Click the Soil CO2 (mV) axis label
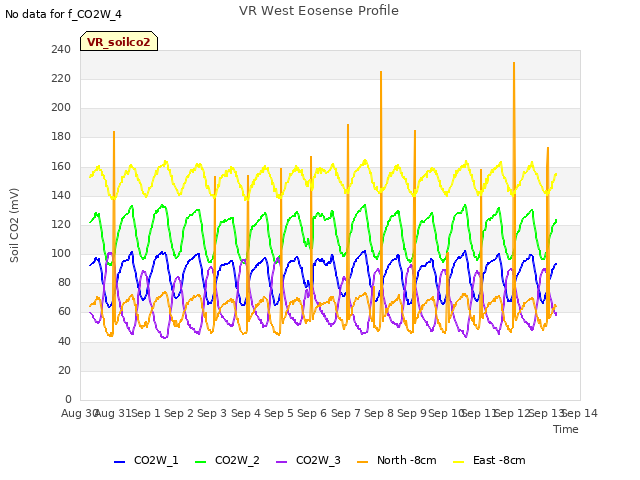Screen dimensions: 640x480 click(x=14, y=225)
